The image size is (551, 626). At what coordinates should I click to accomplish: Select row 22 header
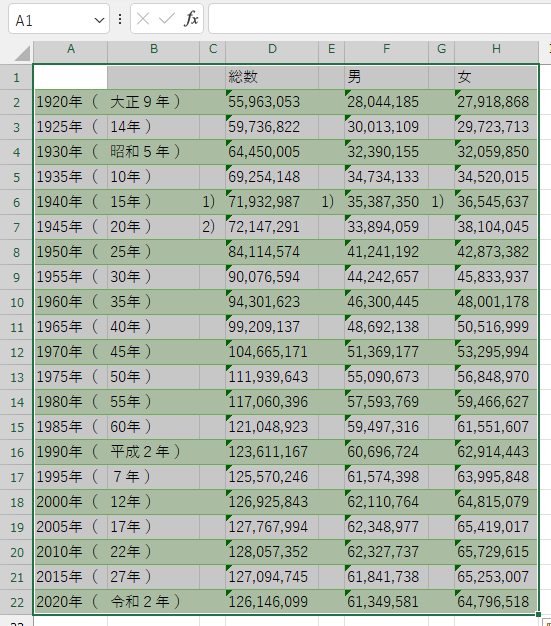click(x=16, y=602)
